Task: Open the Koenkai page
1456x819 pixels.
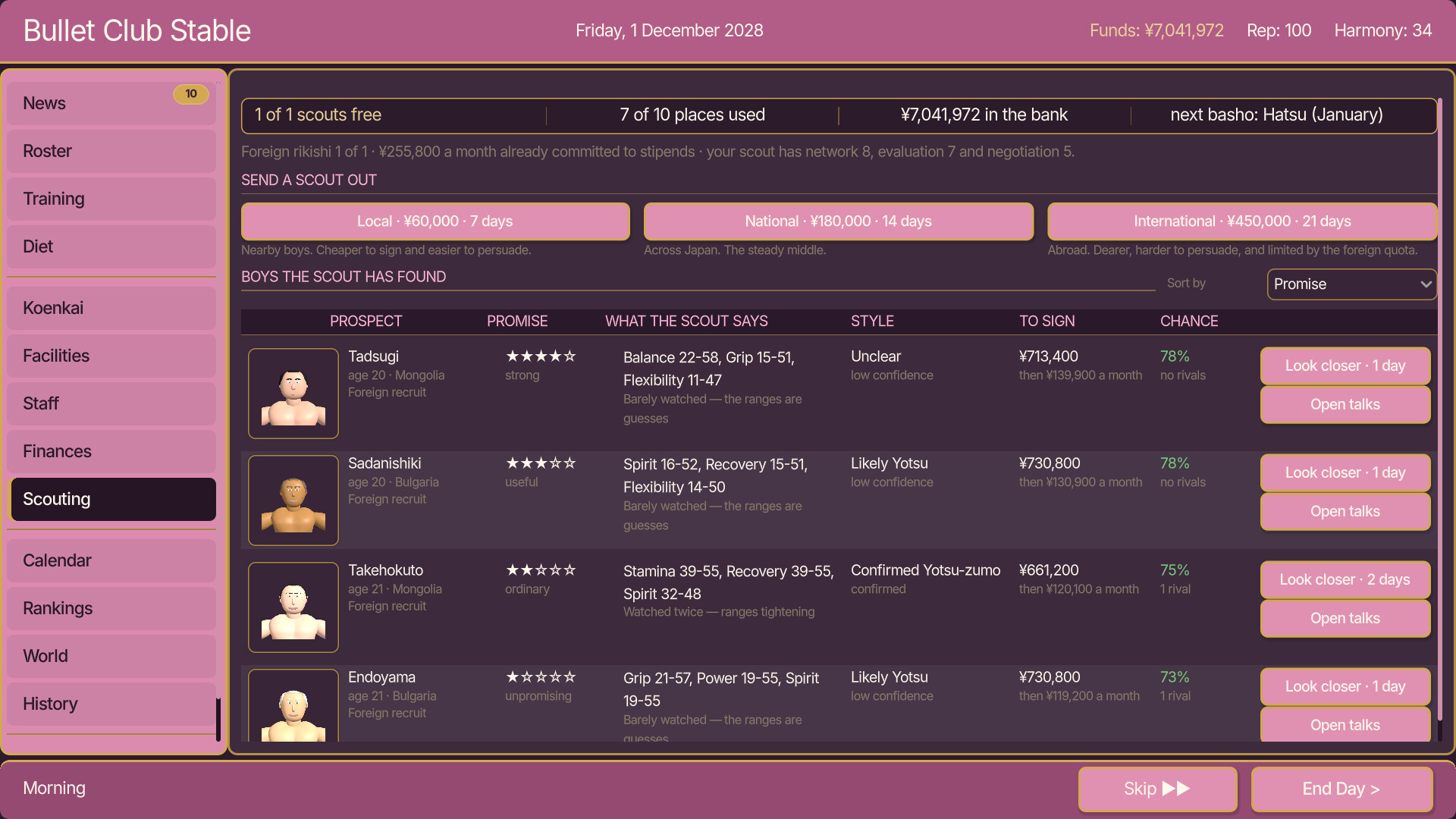Action: tap(111, 308)
